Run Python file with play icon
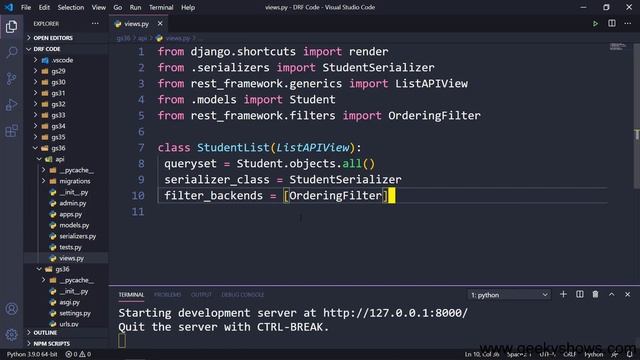This screenshot has width=640, height=360. click(x=596, y=24)
